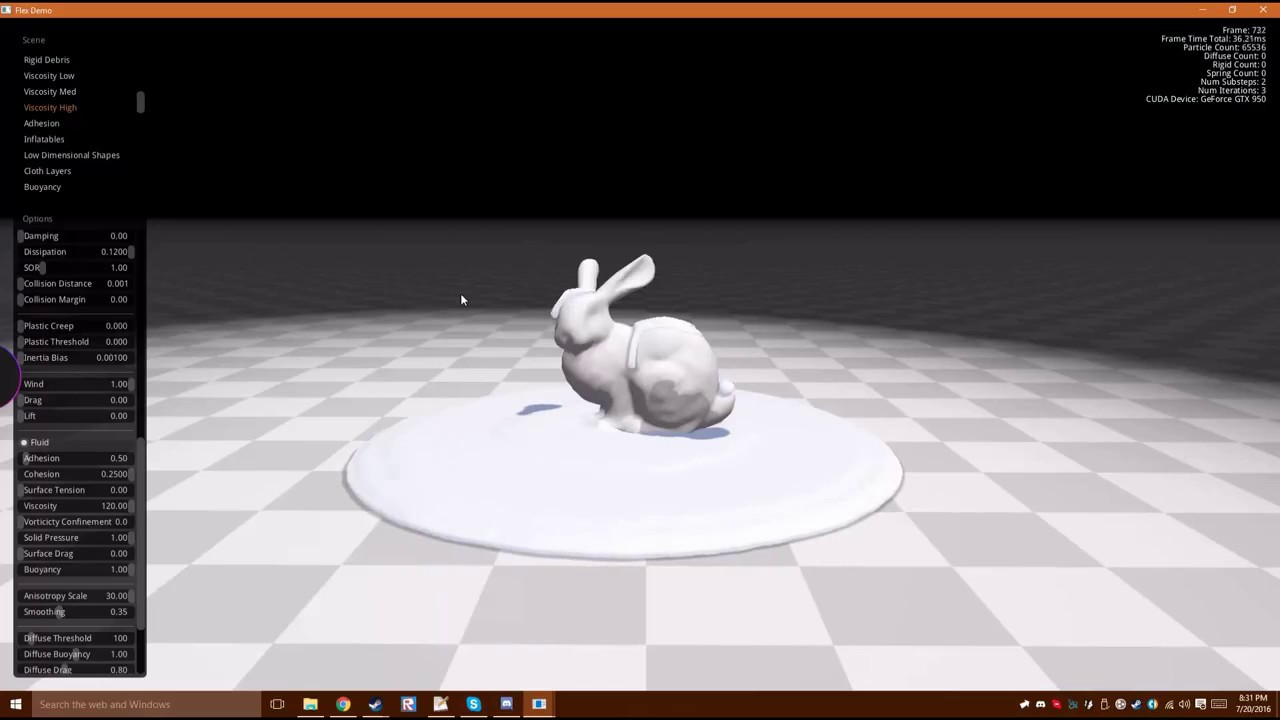Screen dimensions: 1280x720
Task: Open Discord from the taskbar
Action: point(506,704)
